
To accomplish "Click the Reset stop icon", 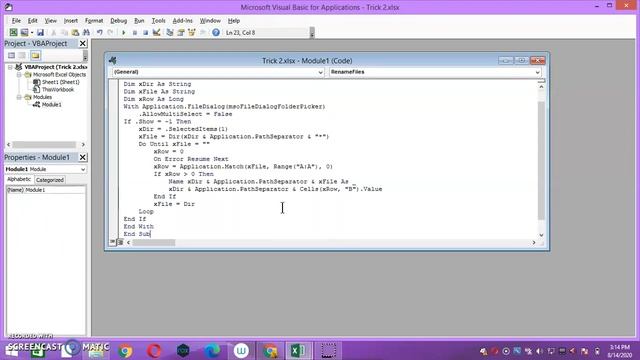I will coord(145,32).
